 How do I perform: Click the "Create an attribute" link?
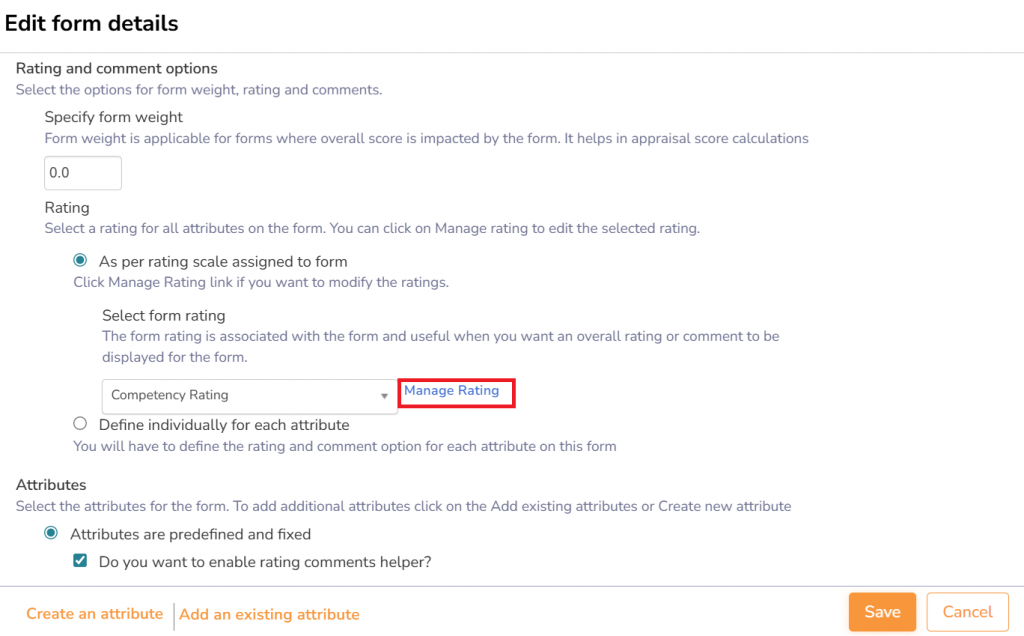pos(94,614)
